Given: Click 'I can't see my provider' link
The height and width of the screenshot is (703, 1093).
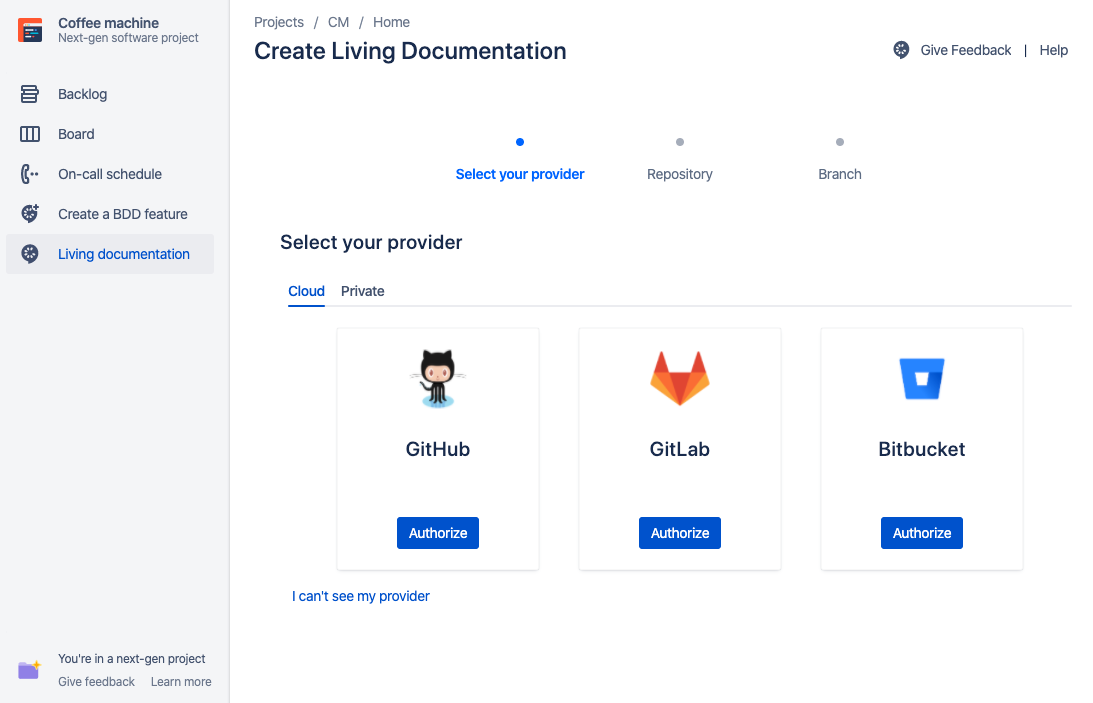Looking at the screenshot, I should (x=360, y=596).
